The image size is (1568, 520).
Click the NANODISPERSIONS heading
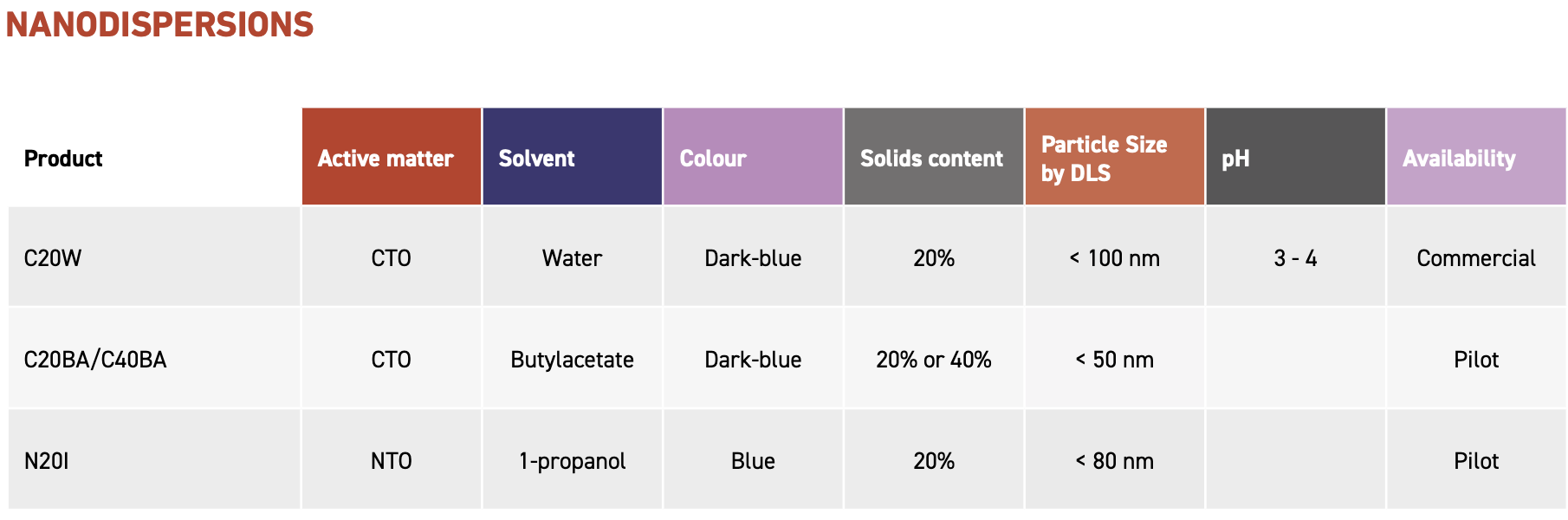(159, 24)
